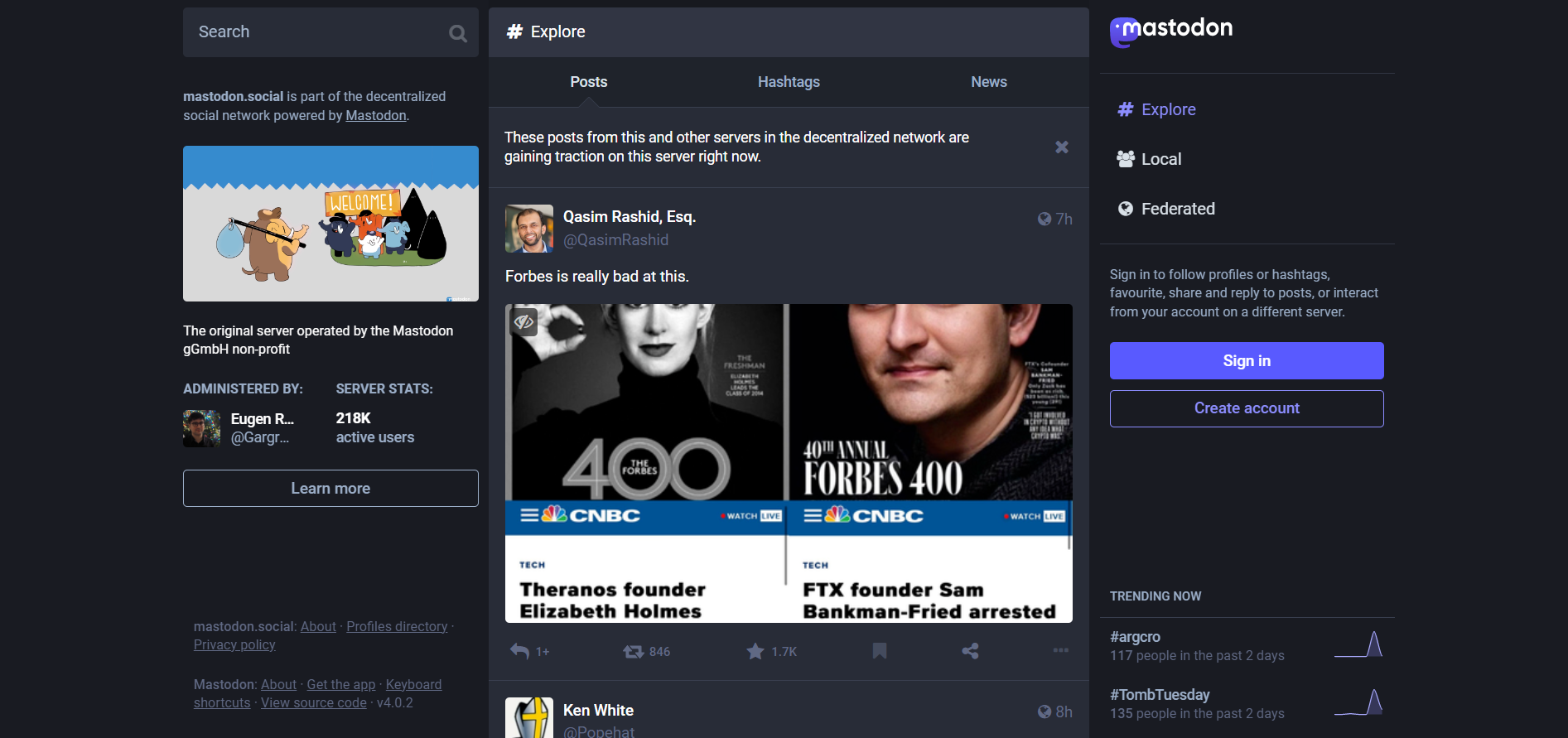
Task: Click the Sign in button
Action: pyautogui.click(x=1247, y=361)
